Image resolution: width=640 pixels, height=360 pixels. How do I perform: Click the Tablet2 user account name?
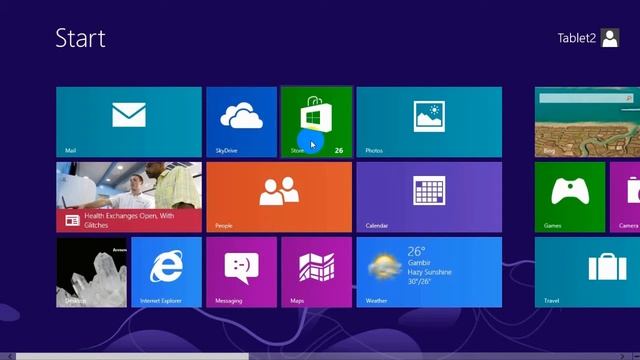point(576,38)
